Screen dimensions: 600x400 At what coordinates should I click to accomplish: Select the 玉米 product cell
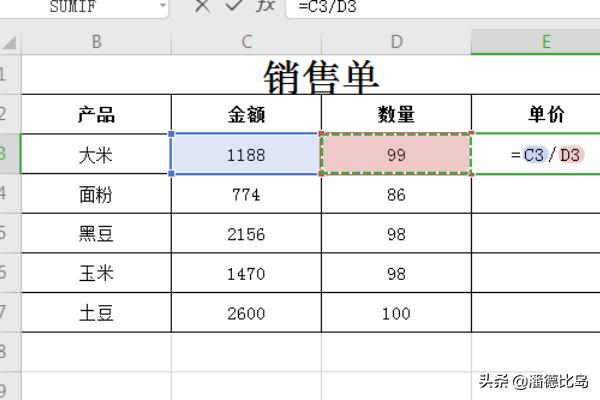click(96, 273)
